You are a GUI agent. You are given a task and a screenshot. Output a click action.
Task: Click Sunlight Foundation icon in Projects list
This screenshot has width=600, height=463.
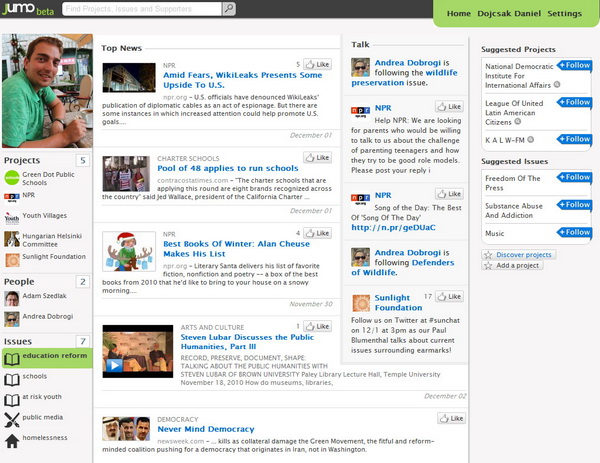(x=12, y=260)
